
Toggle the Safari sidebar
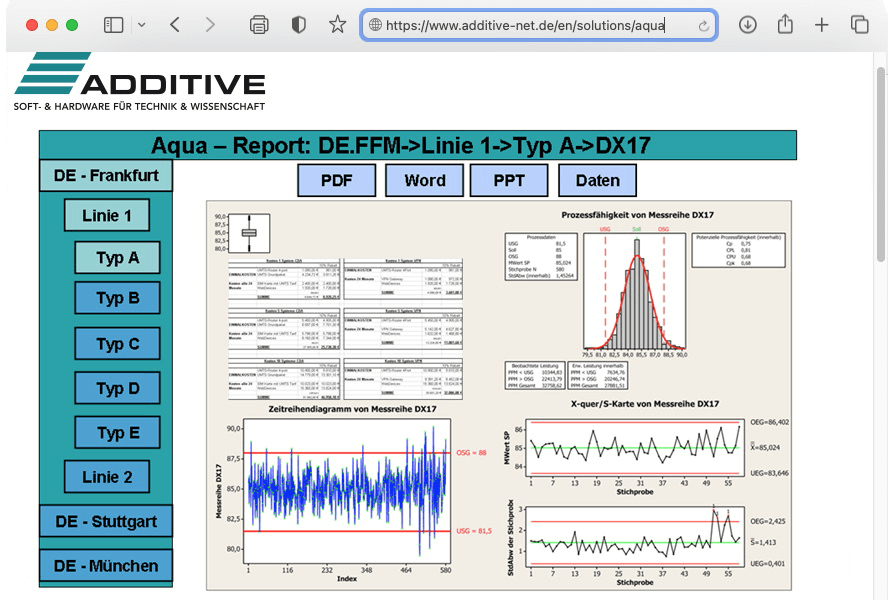pyautogui.click(x=113, y=25)
